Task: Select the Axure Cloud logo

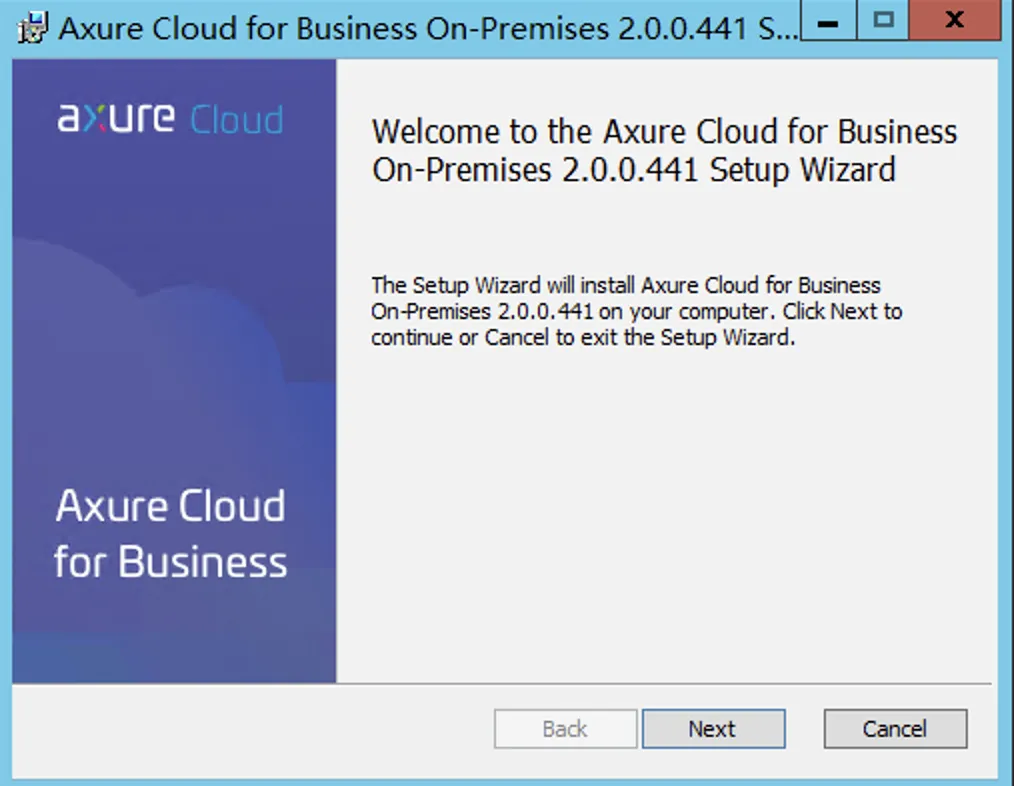Action: click(168, 117)
